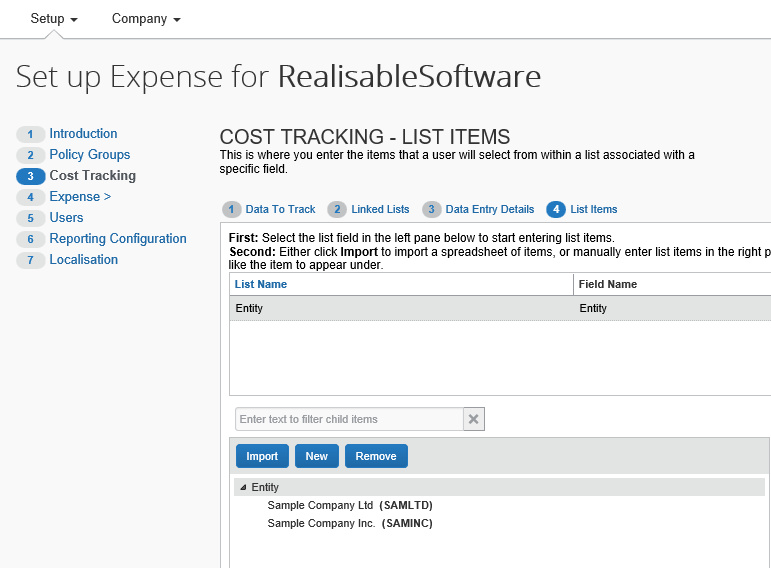This screenshot has height=568, width=771.
Task: Sort by the List Name column header
Action: coord(261,284)
